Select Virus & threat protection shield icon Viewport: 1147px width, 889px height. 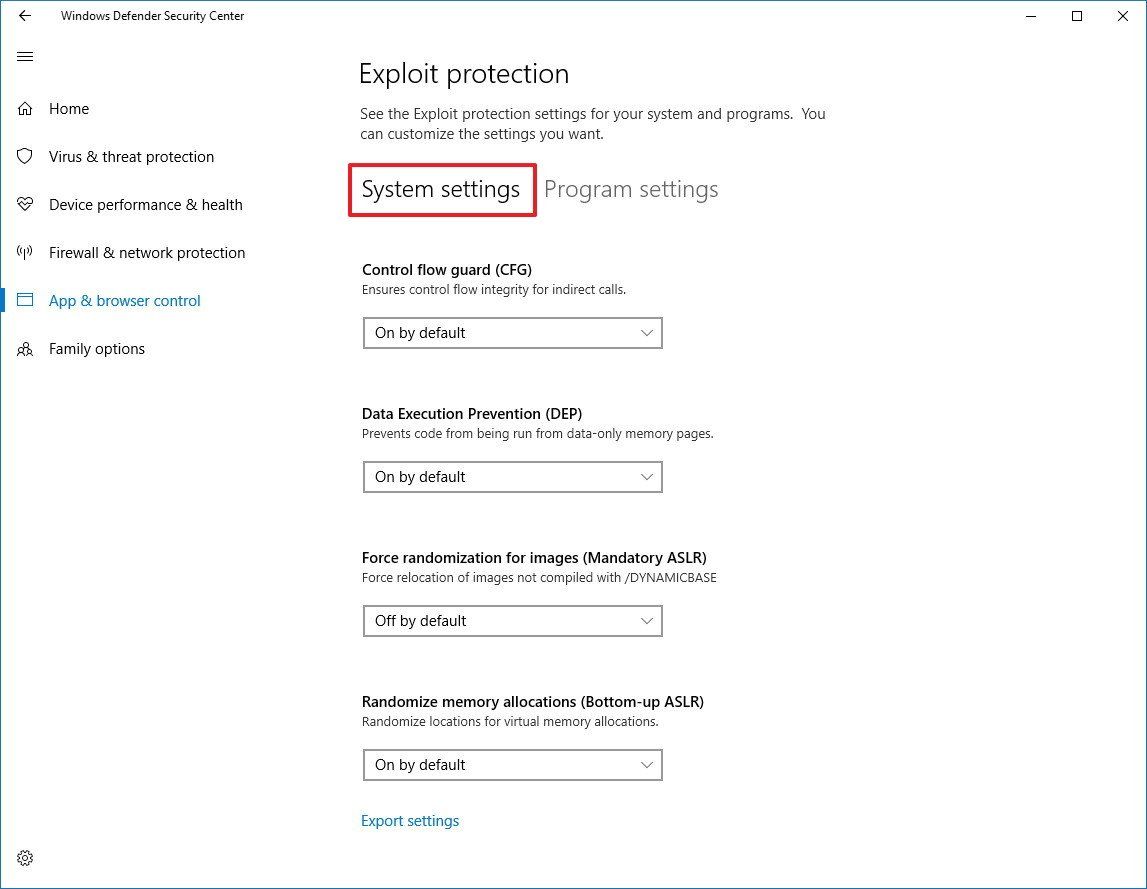pos(24,156)
